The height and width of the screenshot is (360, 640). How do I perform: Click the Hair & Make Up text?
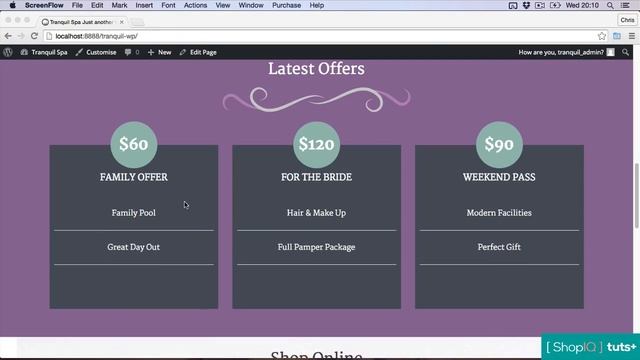pos(316,213)
